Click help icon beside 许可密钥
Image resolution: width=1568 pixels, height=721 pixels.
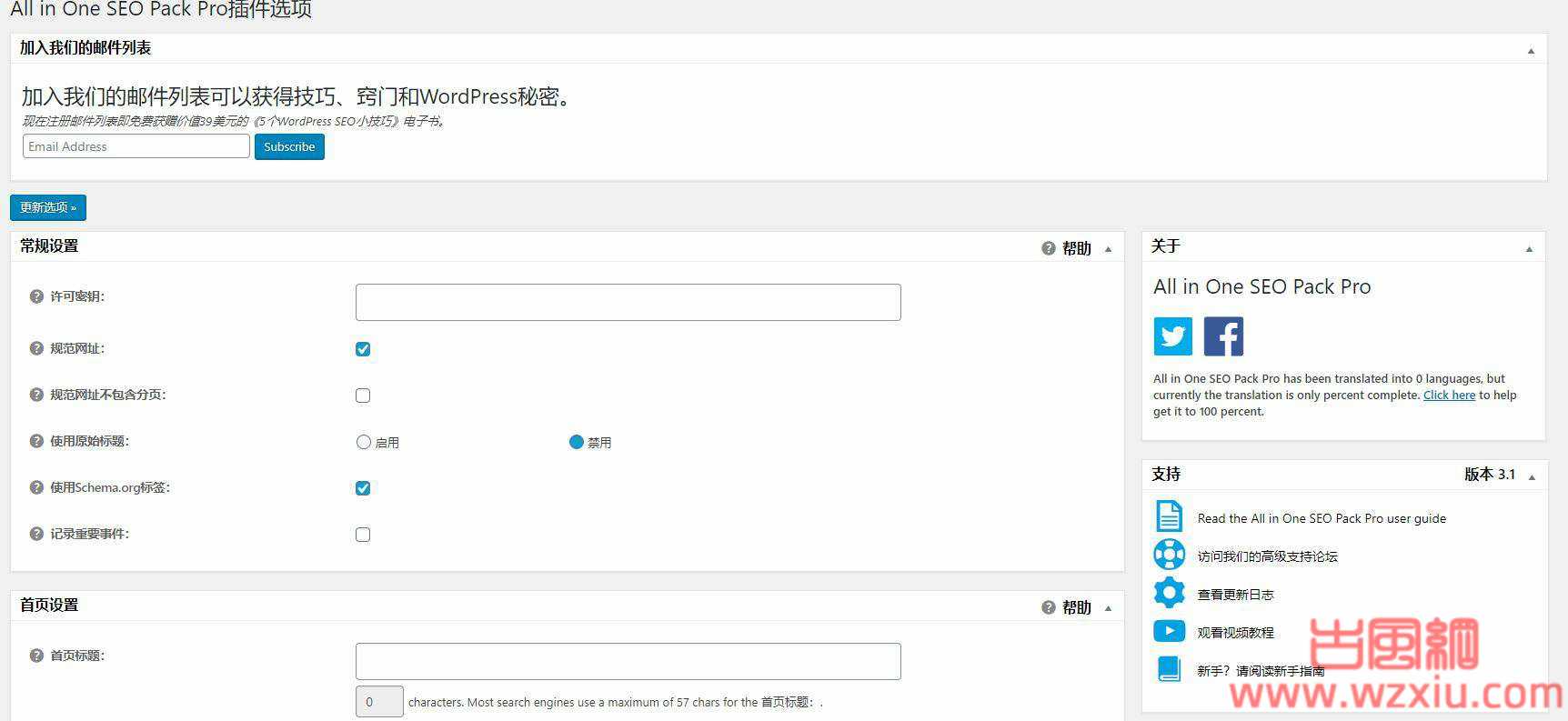pyautogui.click(x=36, y=296)
